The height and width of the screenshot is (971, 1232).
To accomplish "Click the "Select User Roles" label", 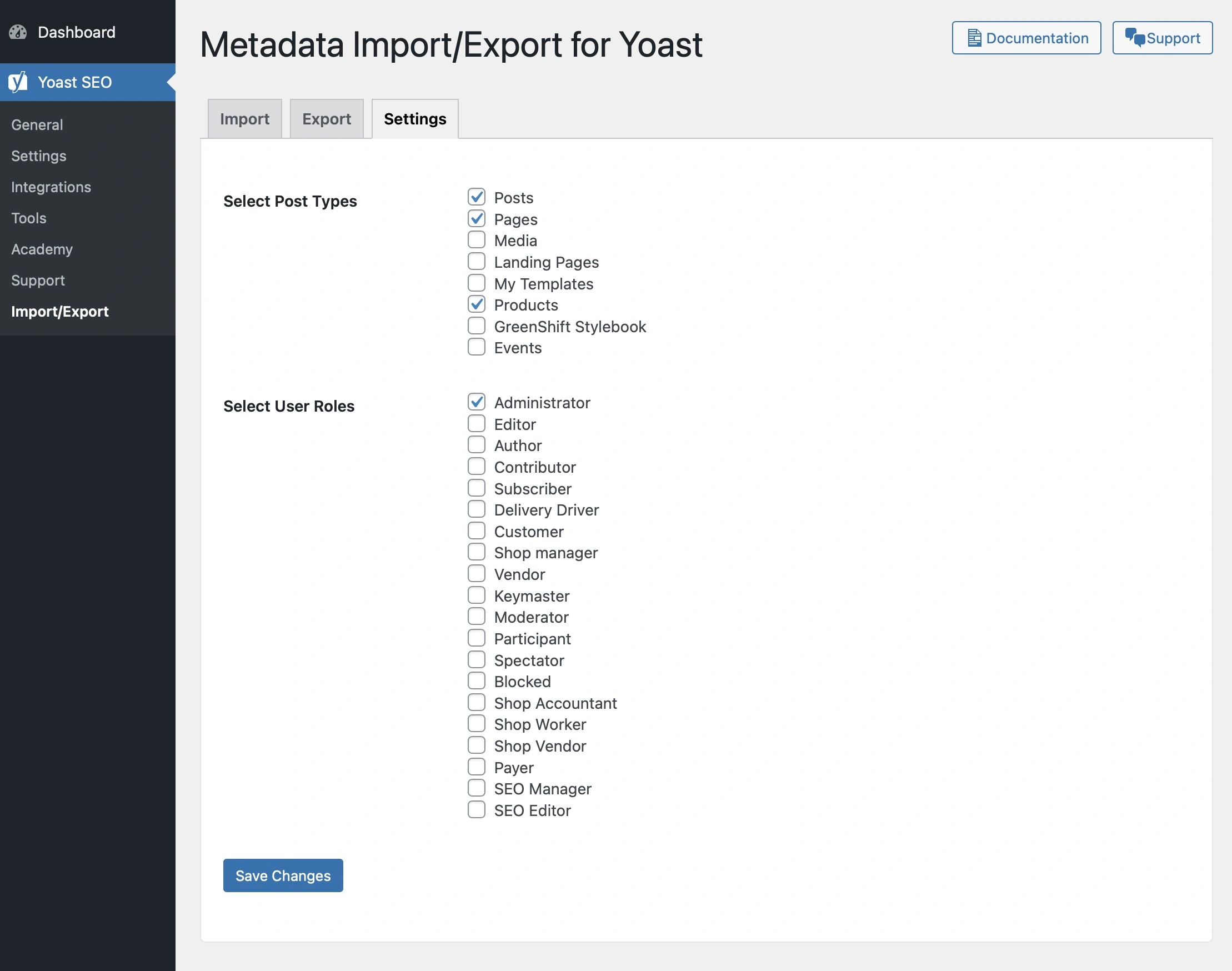I will [289, 406].
